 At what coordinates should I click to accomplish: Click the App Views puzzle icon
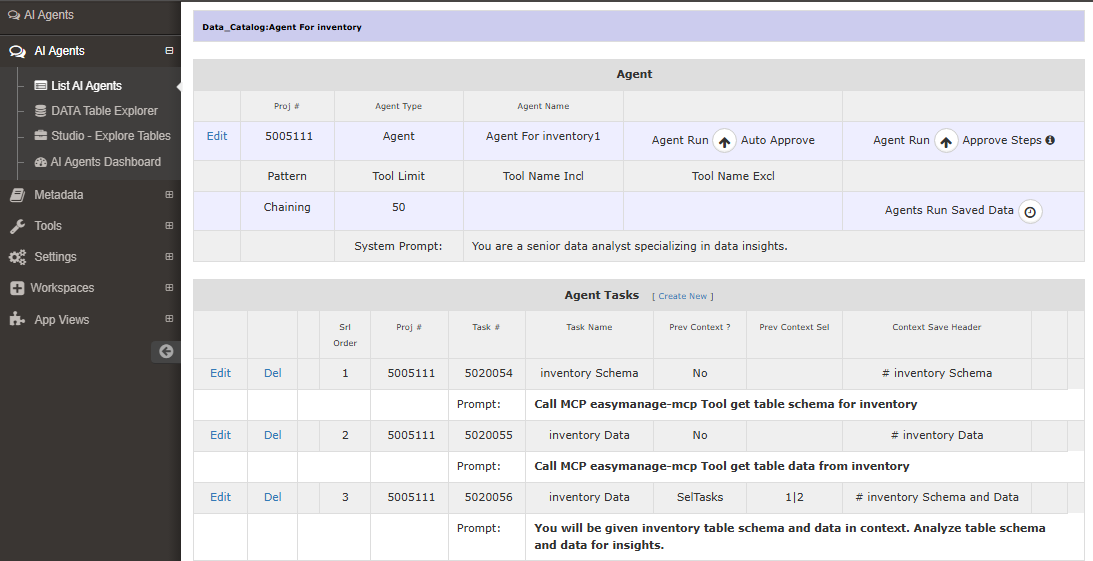click(x=17, y=320)
